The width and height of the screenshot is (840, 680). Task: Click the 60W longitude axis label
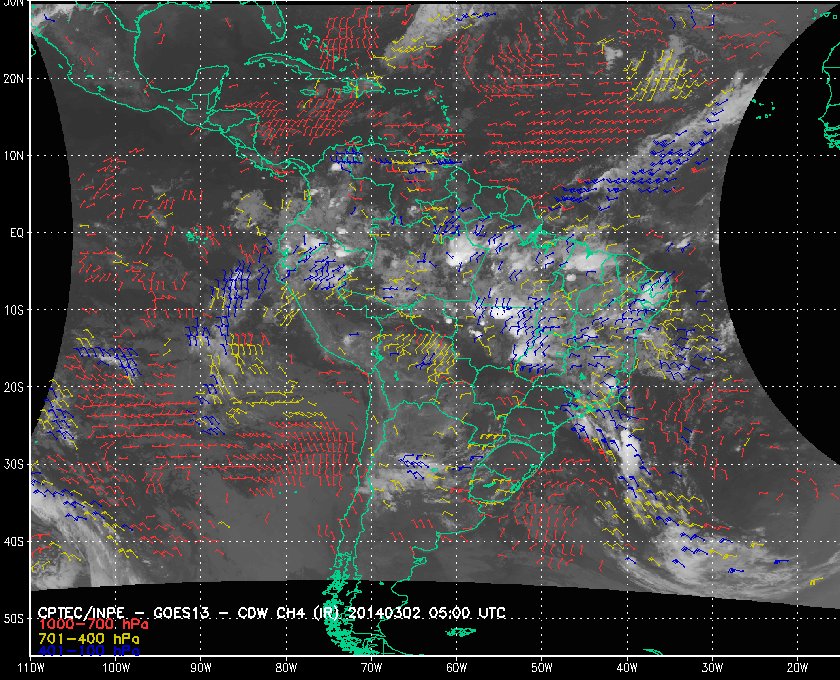click(455, 666)
